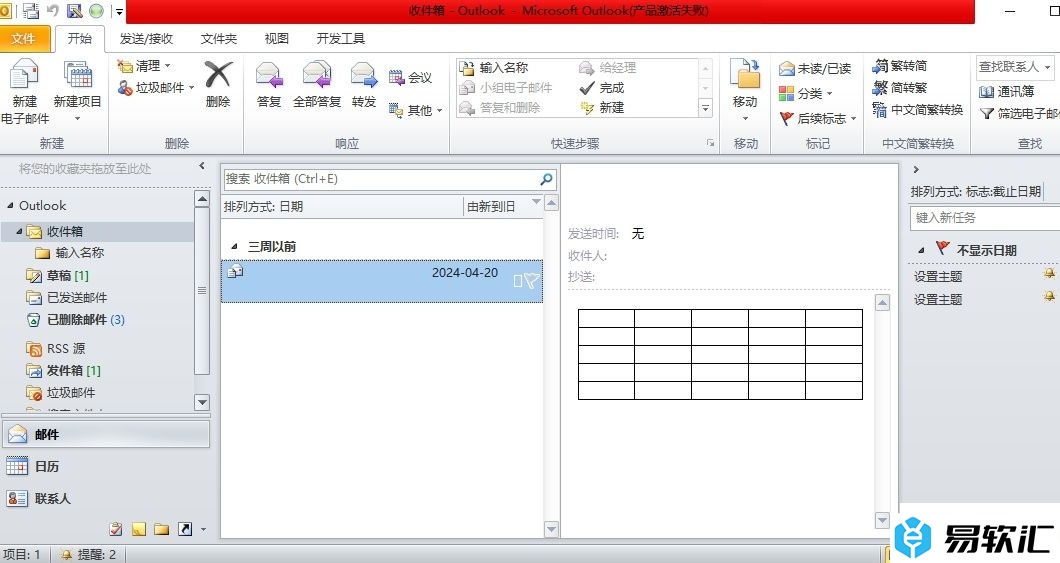The width and height of the screenshot is (1060, 563).
Task: Select 输入名称 quick step
Action: click(x=494, y=68)
